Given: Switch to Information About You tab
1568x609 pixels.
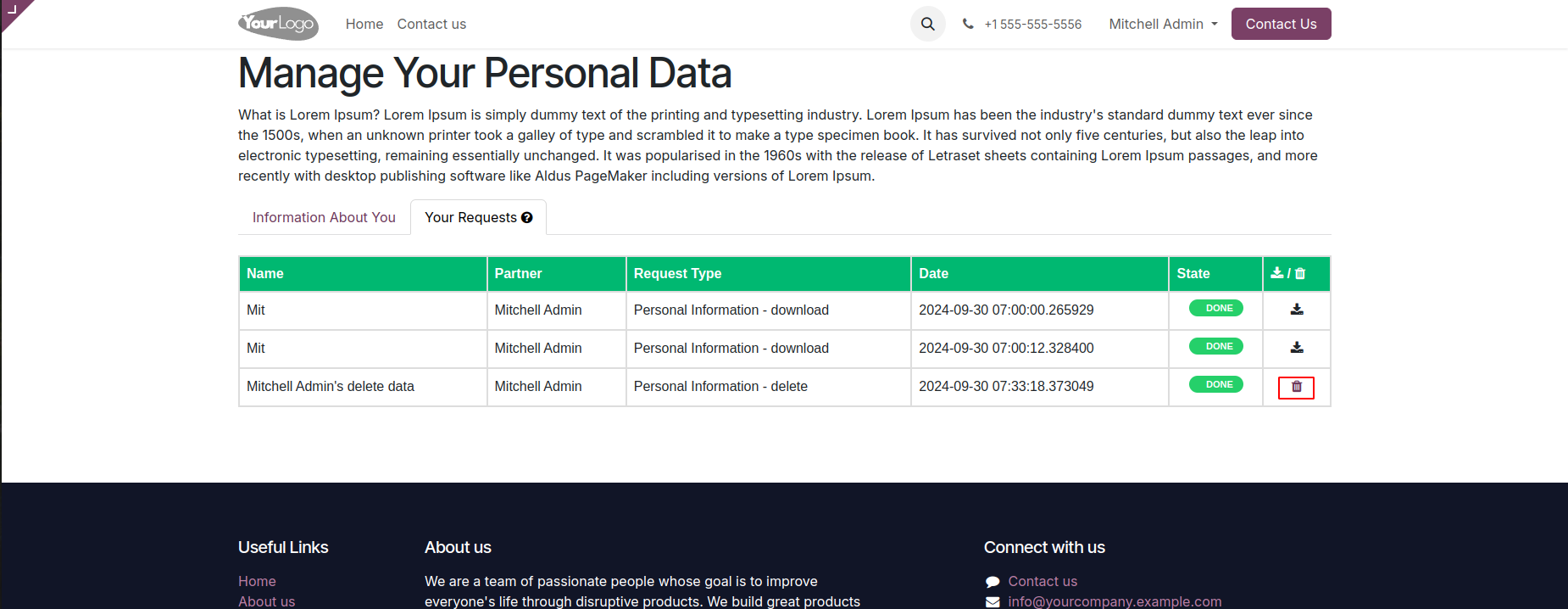Looking at the screenshot, I should click(x=324, y=218).
